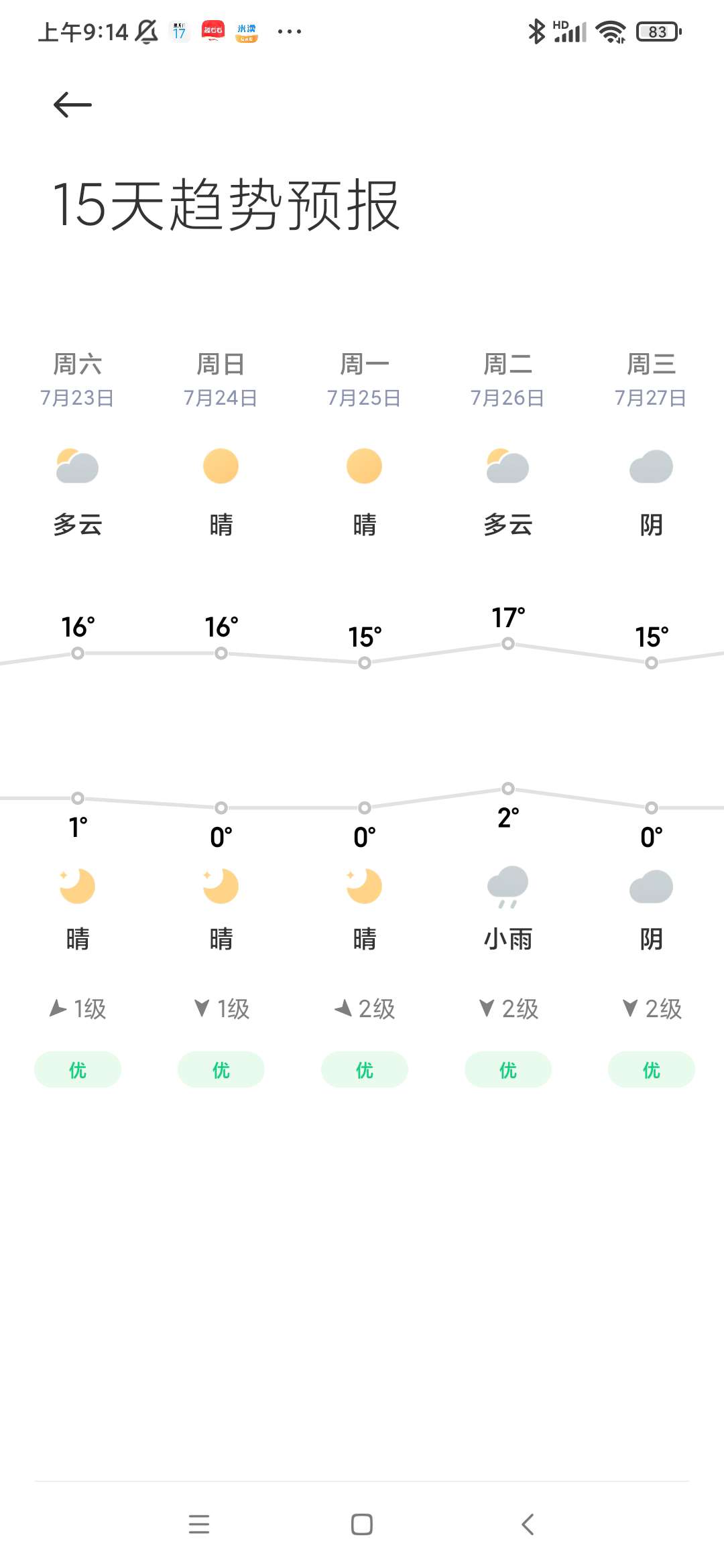The width and height of the screenshot is (724, 1568).
Task: Tap the overcast cloud icon under July 27 daytime
Action: (651, 466)
